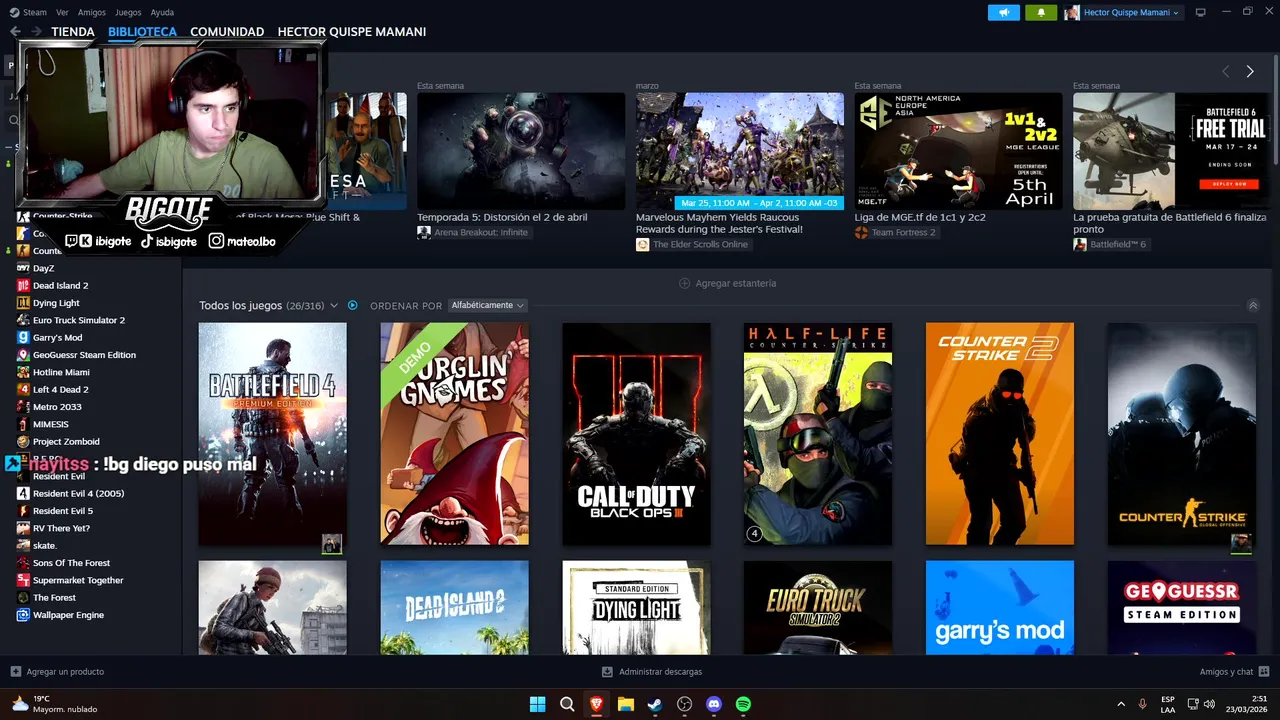Open Spotify from the taskbar
Image resolution: width=1280 pixels, height=720 pixels.
click(743, 704)
